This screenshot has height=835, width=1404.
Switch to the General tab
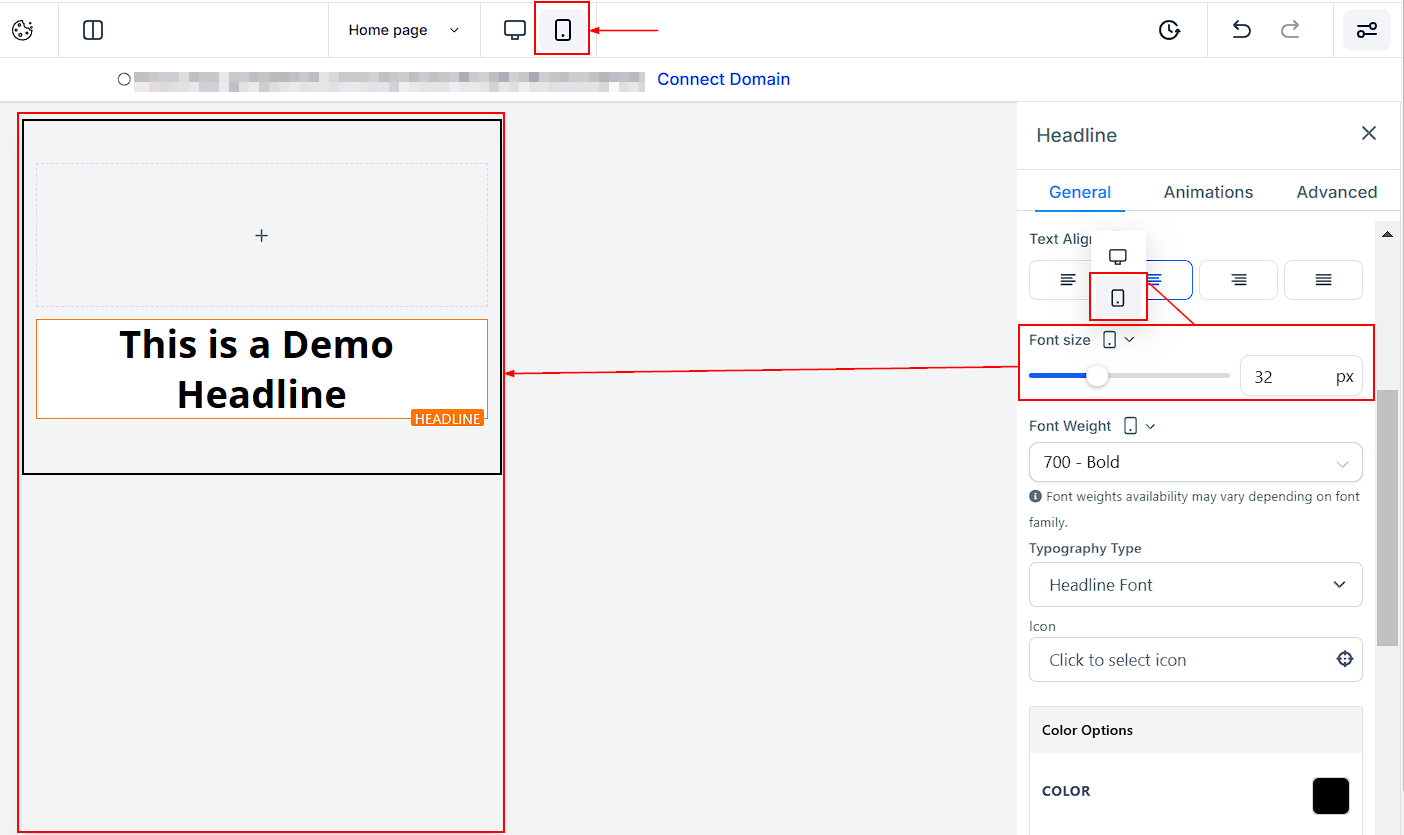1080,192
